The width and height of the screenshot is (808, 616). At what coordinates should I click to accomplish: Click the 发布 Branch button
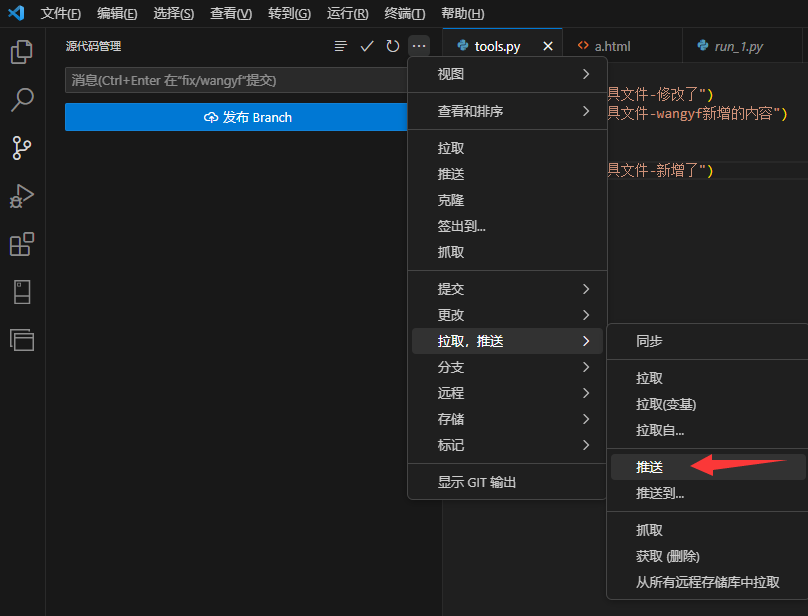pos(235,117)
